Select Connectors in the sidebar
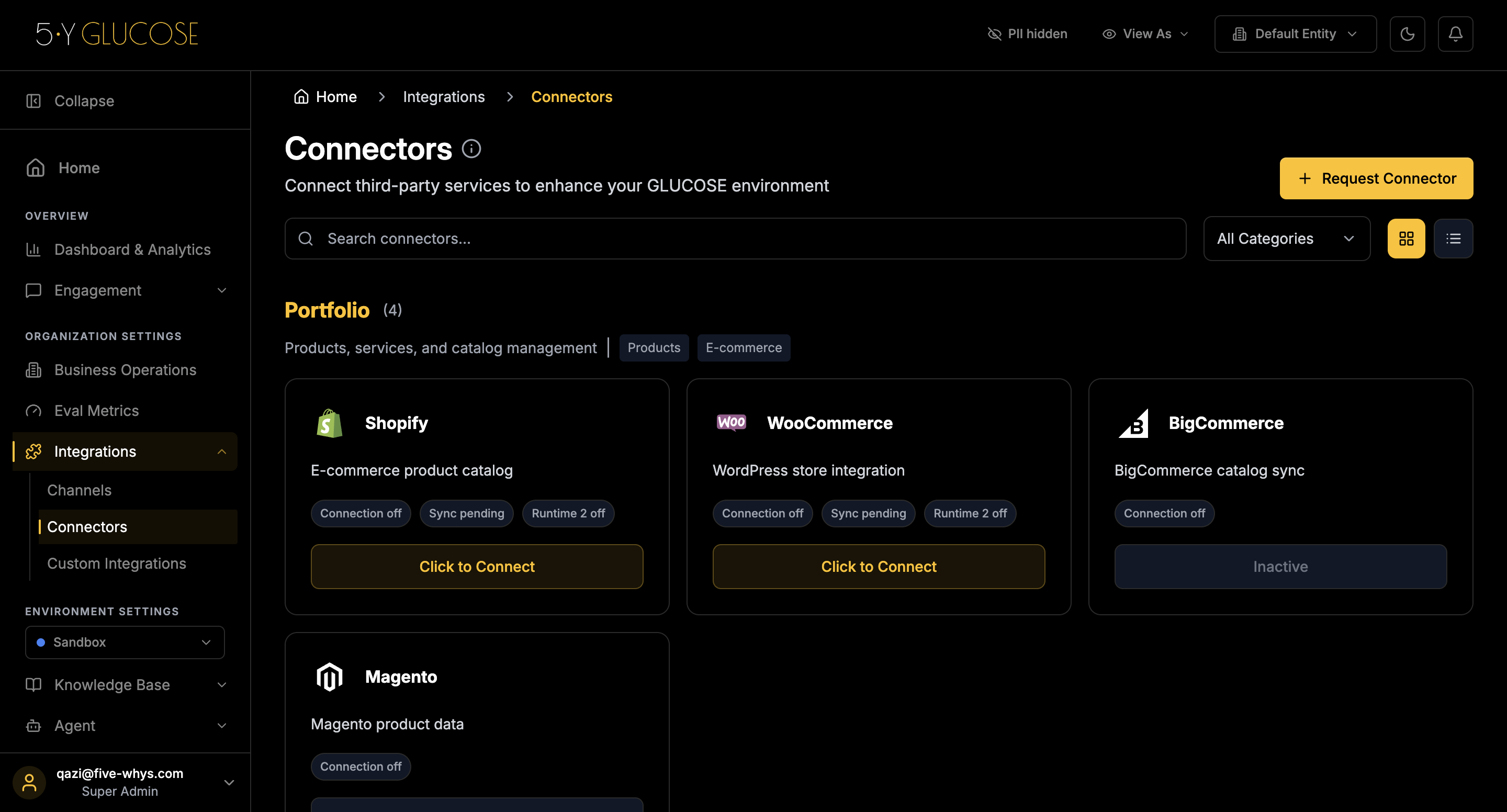 pyautogui.click(x=138, y=526)
